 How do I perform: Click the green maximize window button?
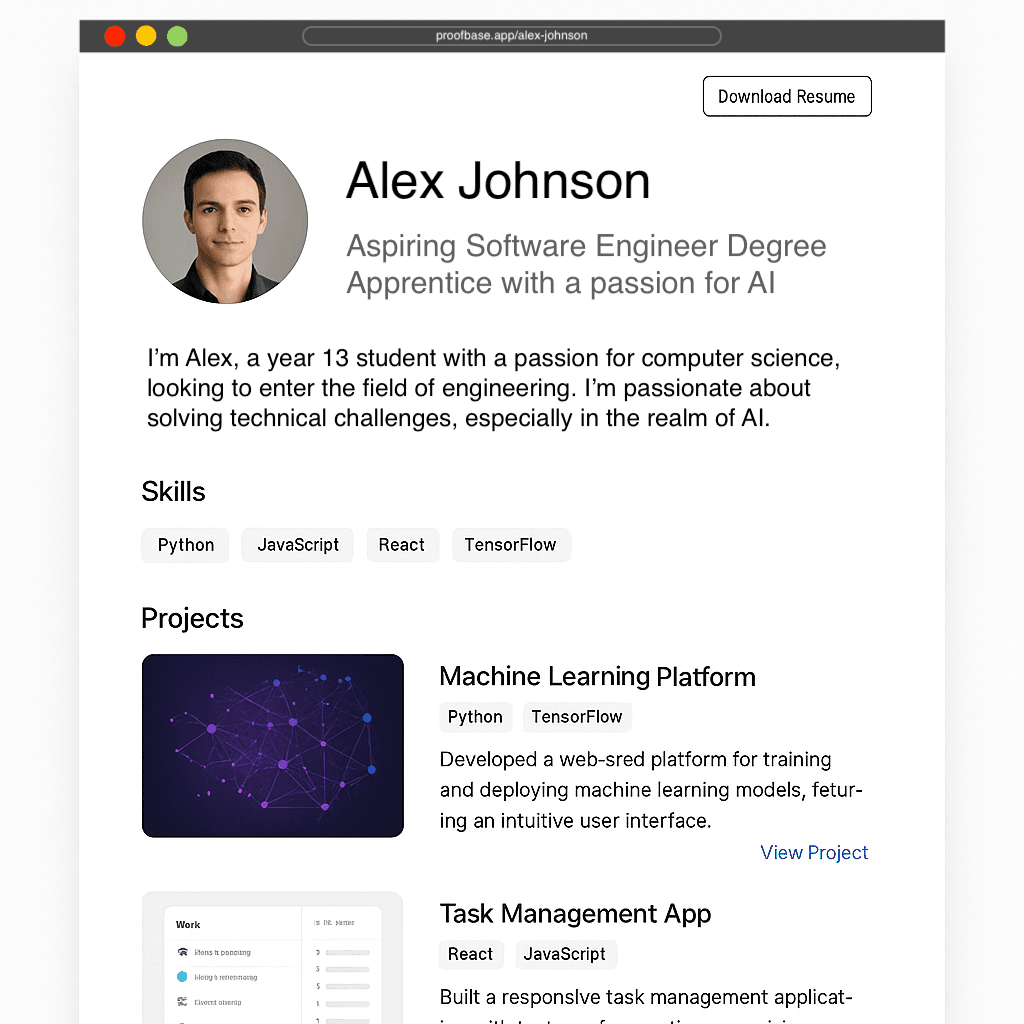(x=178, y=36)
